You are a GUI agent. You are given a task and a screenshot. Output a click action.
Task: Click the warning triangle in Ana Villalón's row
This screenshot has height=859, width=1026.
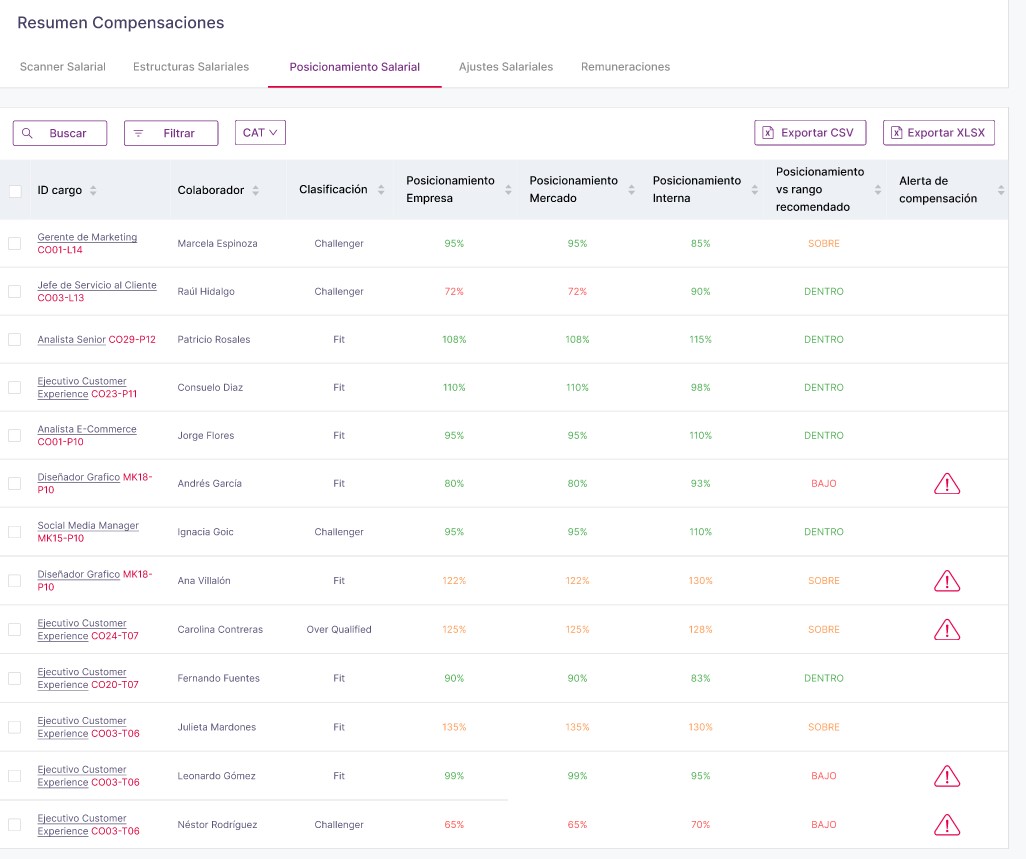pos(946,580)
